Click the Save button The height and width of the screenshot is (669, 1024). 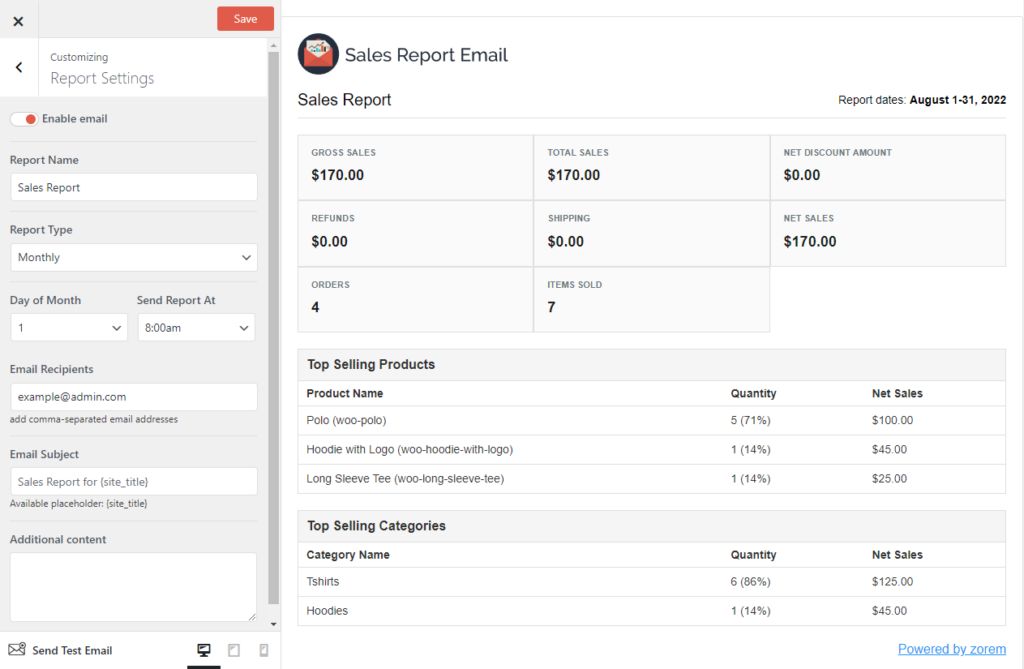coord(246,19)
